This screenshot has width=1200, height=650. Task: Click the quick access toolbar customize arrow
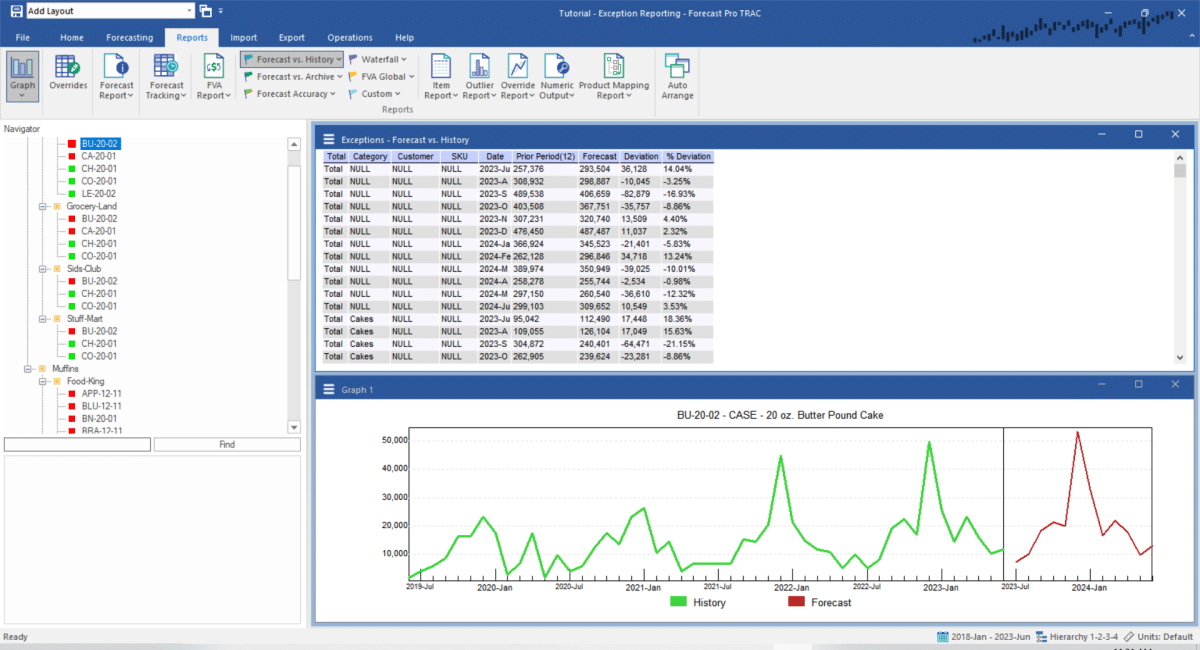221,11
